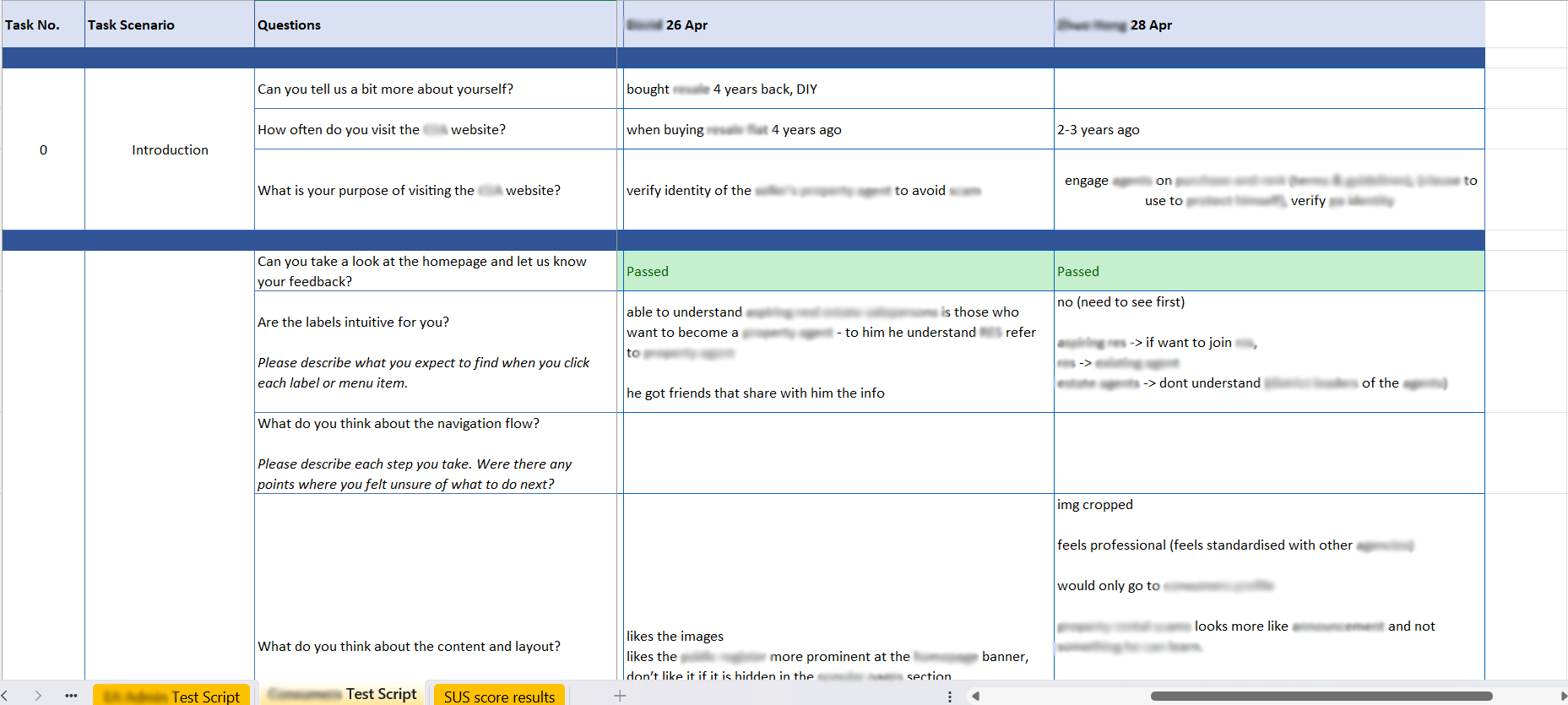
Task: Click the sheet tab bar resize handle
Action: (x=950, y=697)
